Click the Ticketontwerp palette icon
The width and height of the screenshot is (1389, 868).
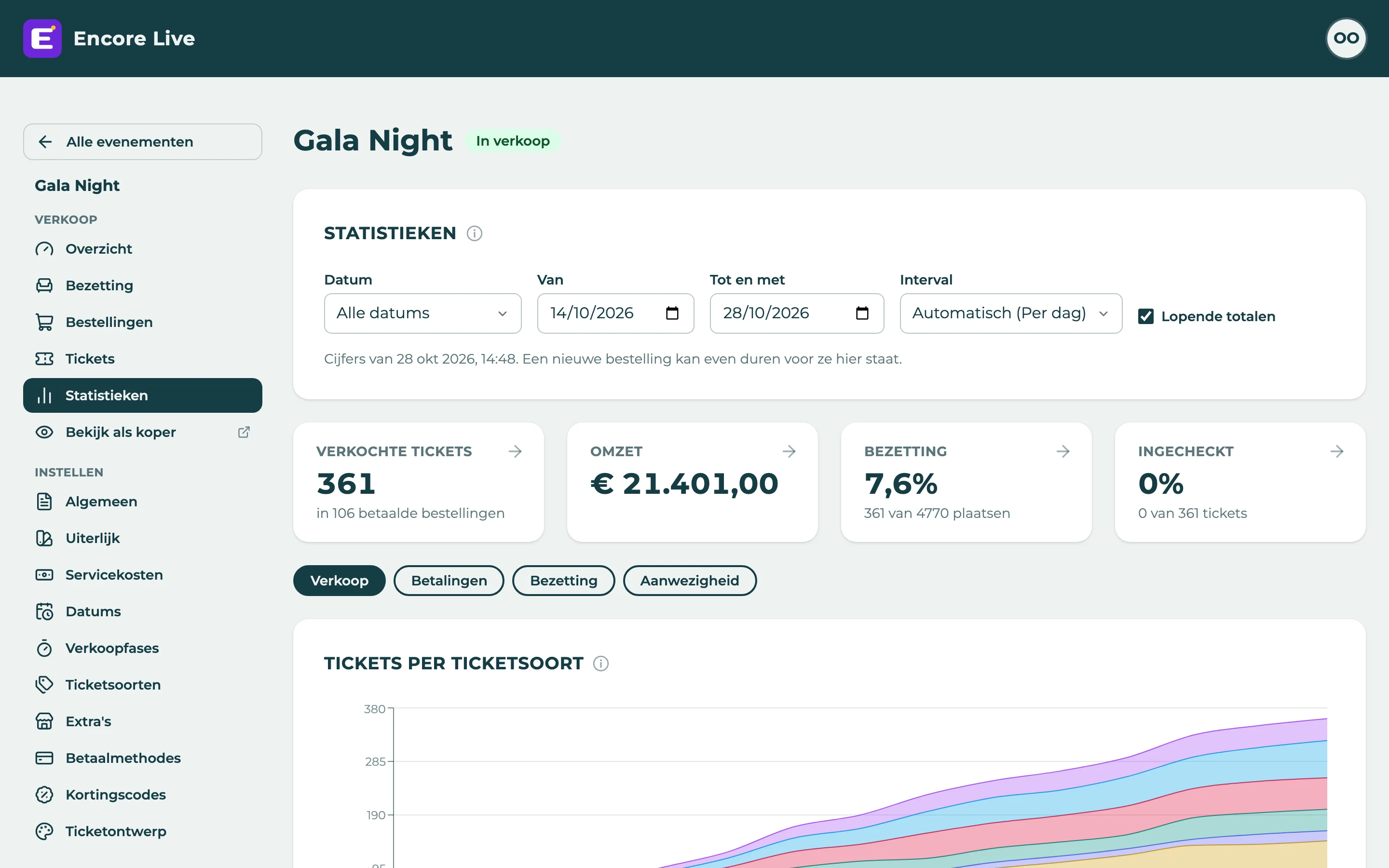pyautogui.click(x=44, y=831)
